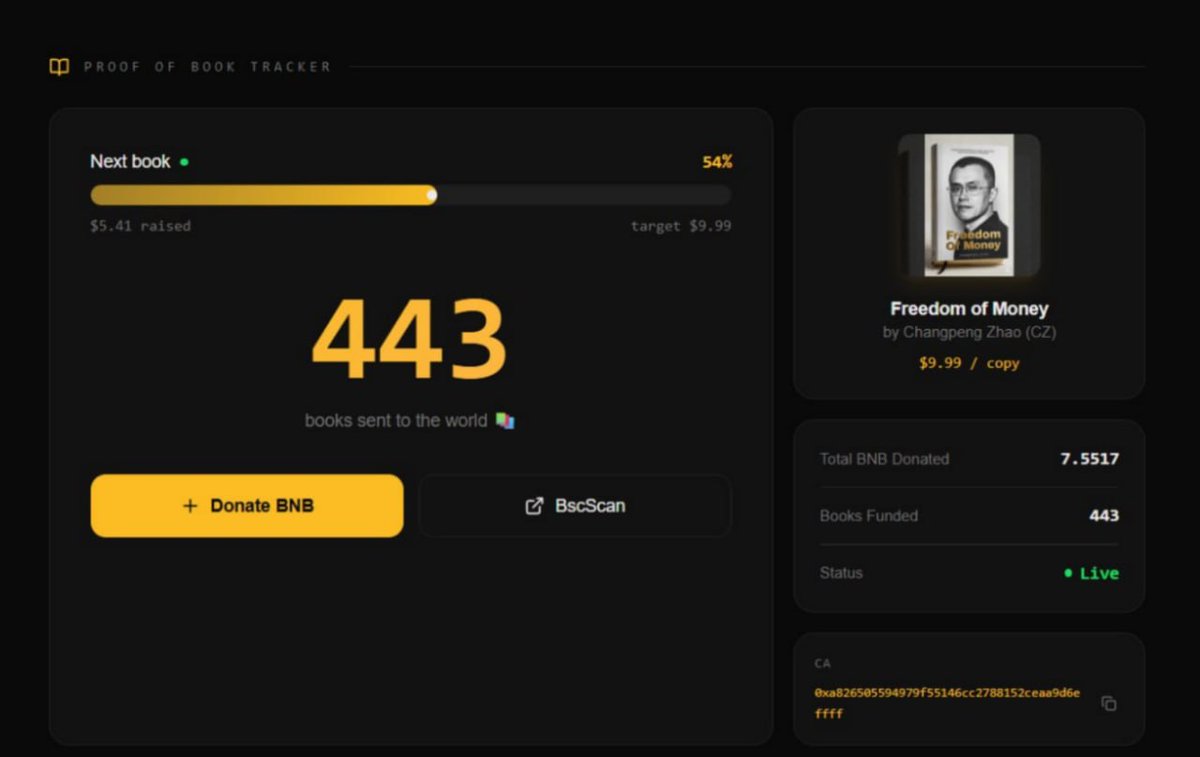Click the 'Next book' label

pos(130,162)
